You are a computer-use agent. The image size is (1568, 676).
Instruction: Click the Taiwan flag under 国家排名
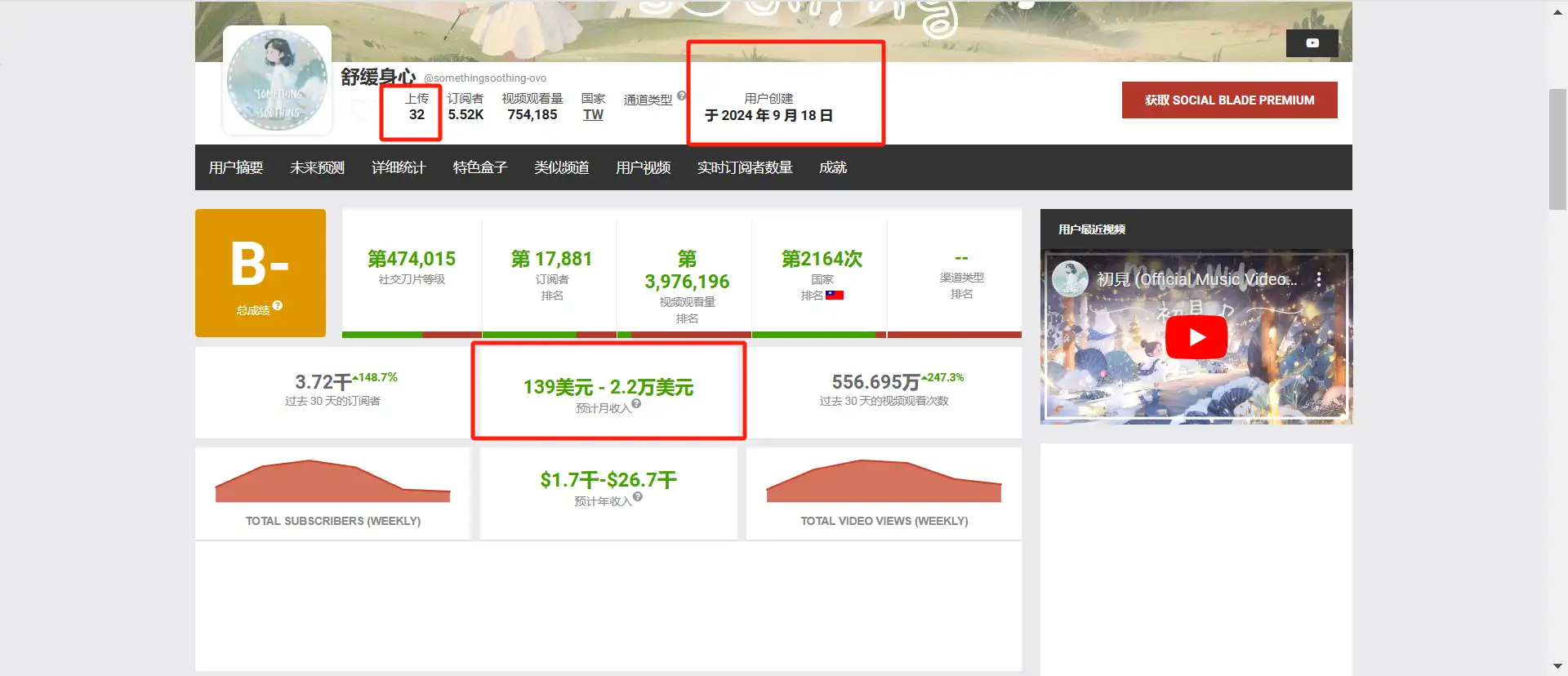pyautogui.click(x=834, y=296)
